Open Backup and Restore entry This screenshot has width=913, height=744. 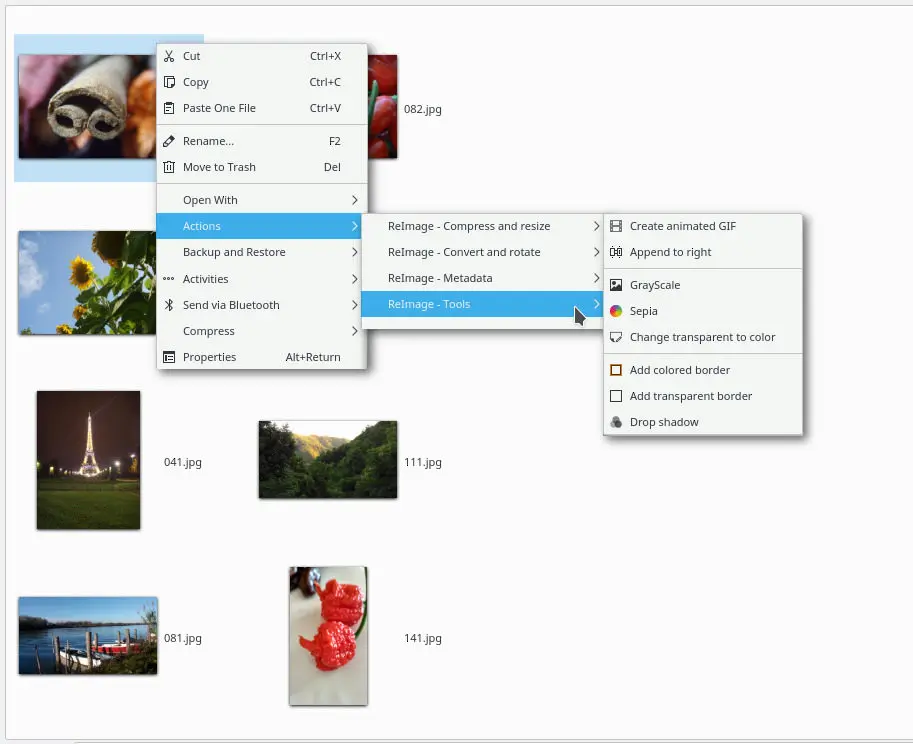click(261, 252)
